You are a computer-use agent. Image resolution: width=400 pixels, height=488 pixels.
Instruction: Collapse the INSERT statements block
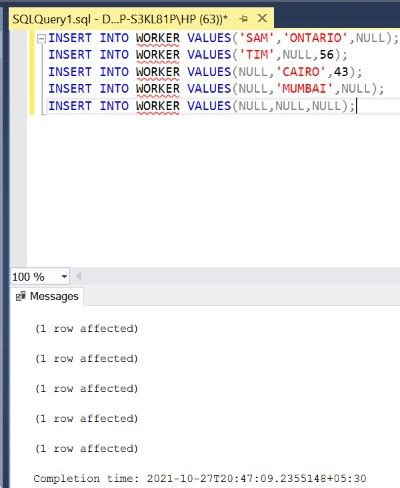(41, 39)
